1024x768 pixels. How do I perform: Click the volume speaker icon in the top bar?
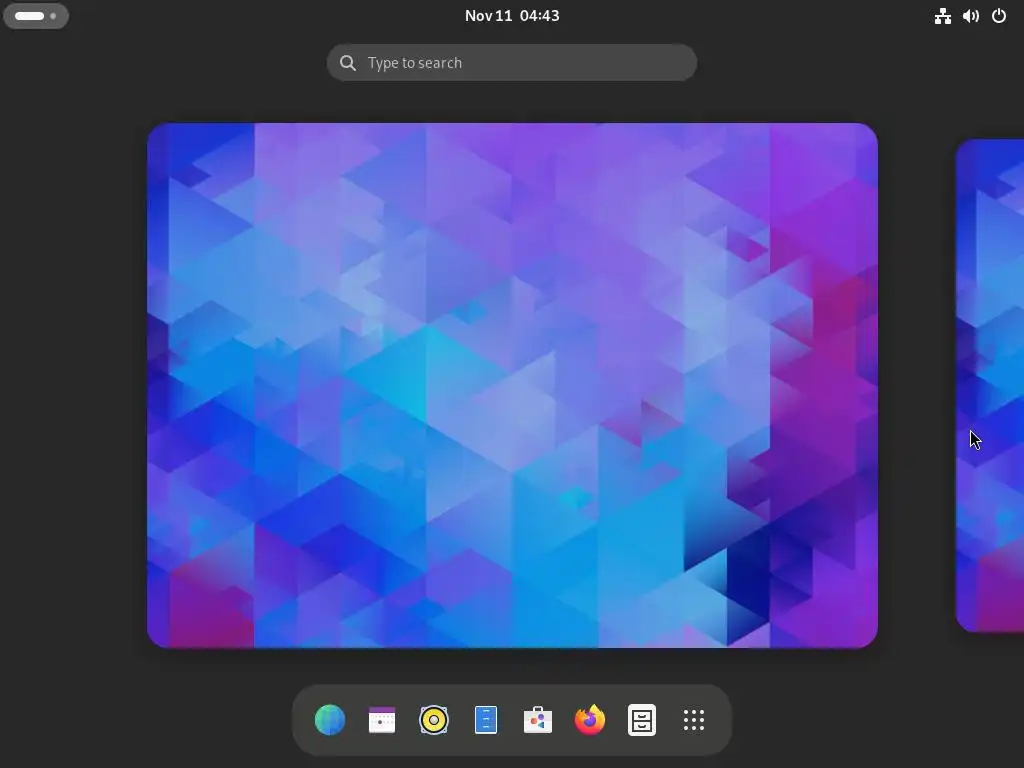pos(970,16)
